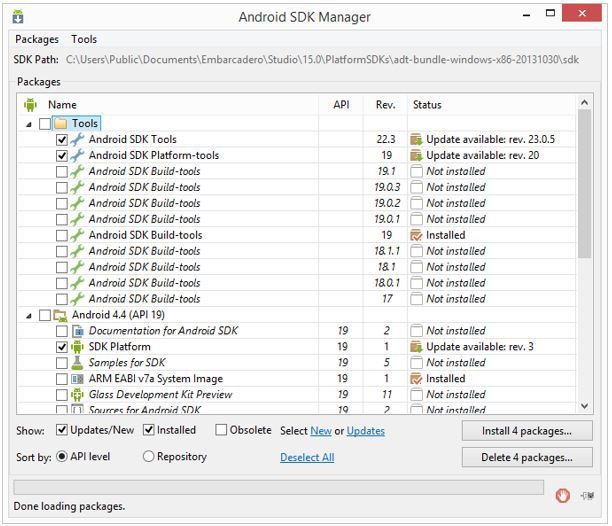This screenshot has width=612, height=526.
Task: Click the flask icon for Samples for SDK
Action: tap(77, 363)
